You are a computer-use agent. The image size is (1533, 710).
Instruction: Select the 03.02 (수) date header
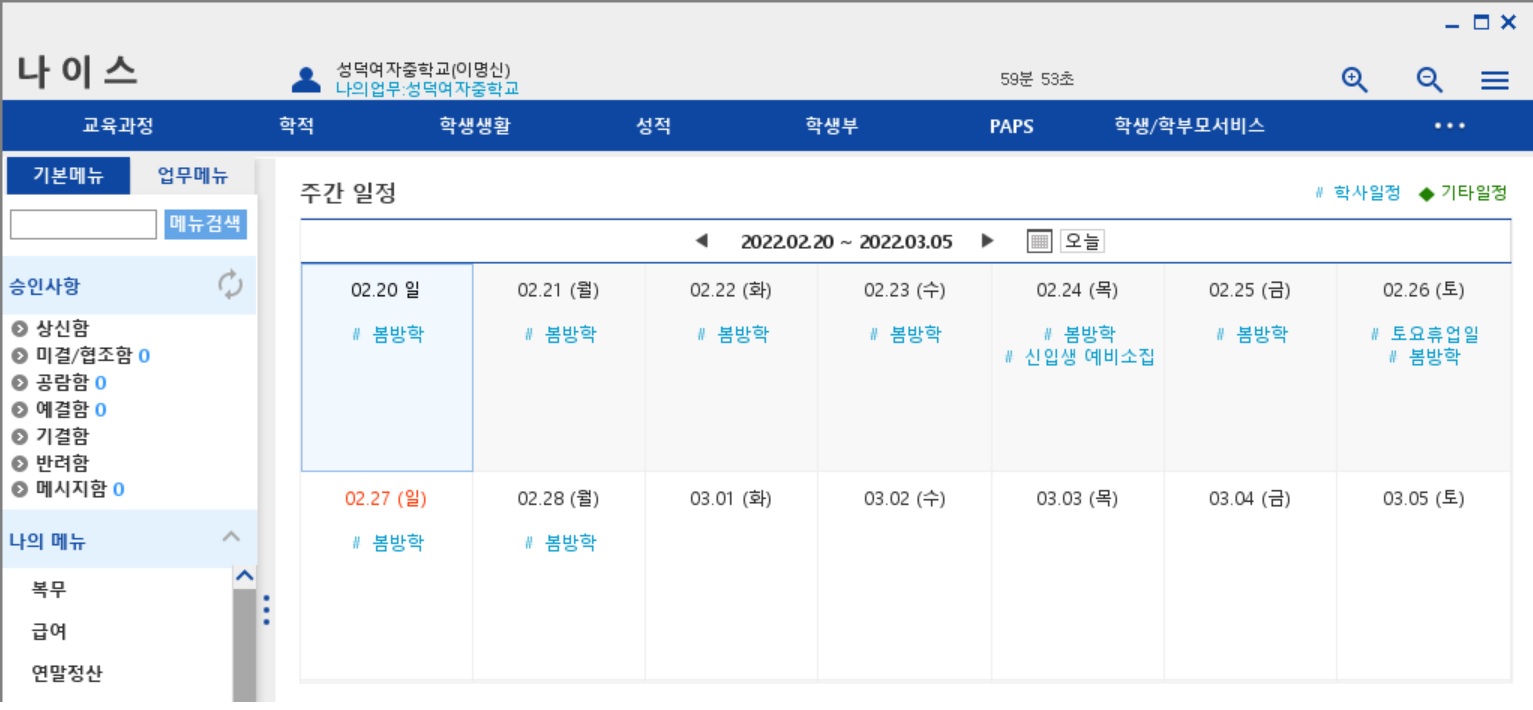[904, 498]
